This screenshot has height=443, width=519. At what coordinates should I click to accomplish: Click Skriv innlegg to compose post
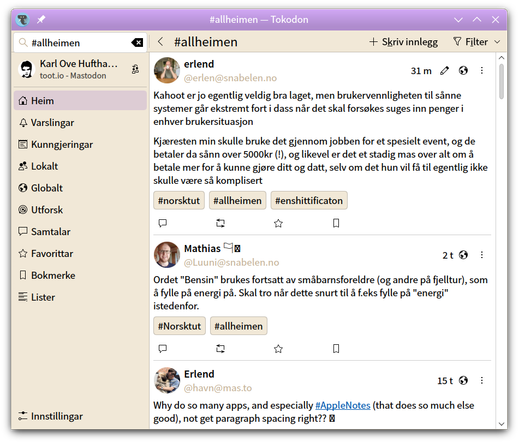[403, 42]
